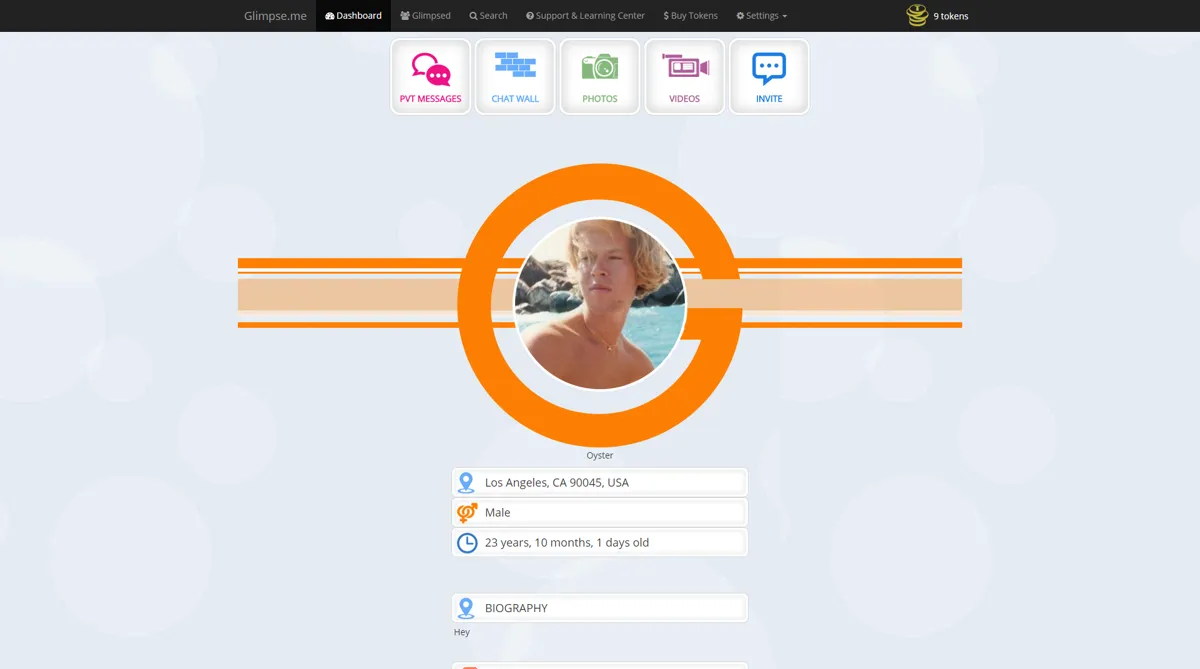Open the Buy Tokens page
The width and height of the screenshot is (1200, 669).
coord(690,16)
